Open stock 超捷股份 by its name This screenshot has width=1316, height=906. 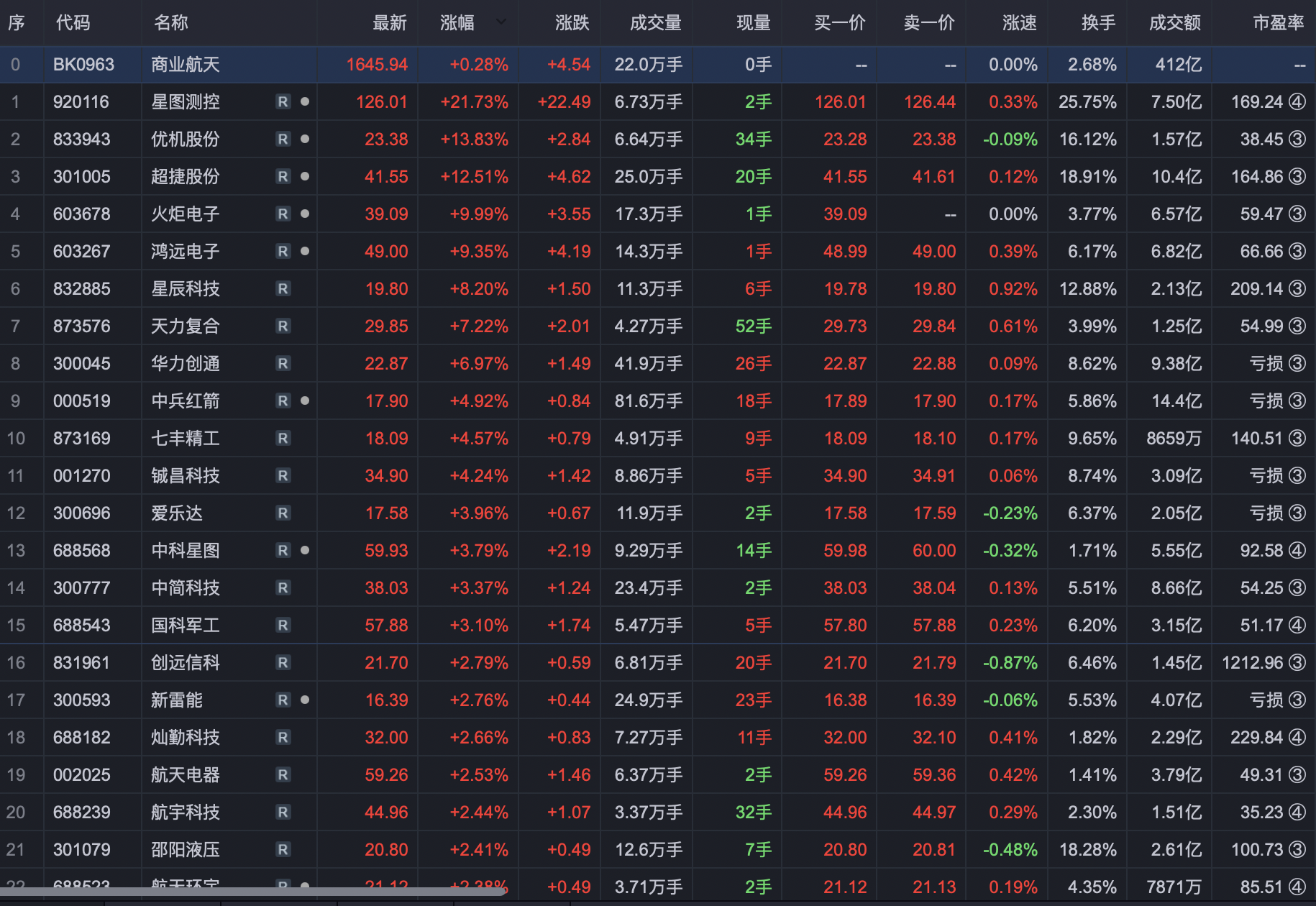pyautogui.click(x=186, y=177)
